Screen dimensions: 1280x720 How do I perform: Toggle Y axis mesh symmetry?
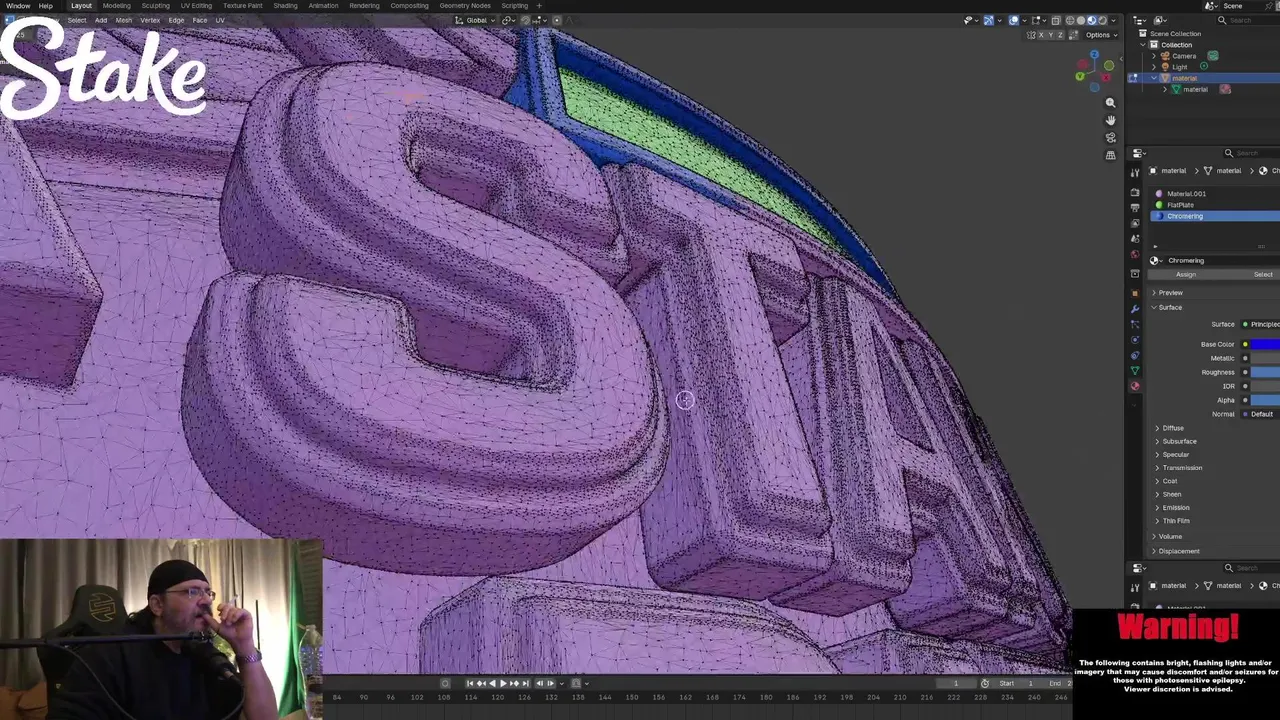pyautogui.click(x=1051, y=35)
